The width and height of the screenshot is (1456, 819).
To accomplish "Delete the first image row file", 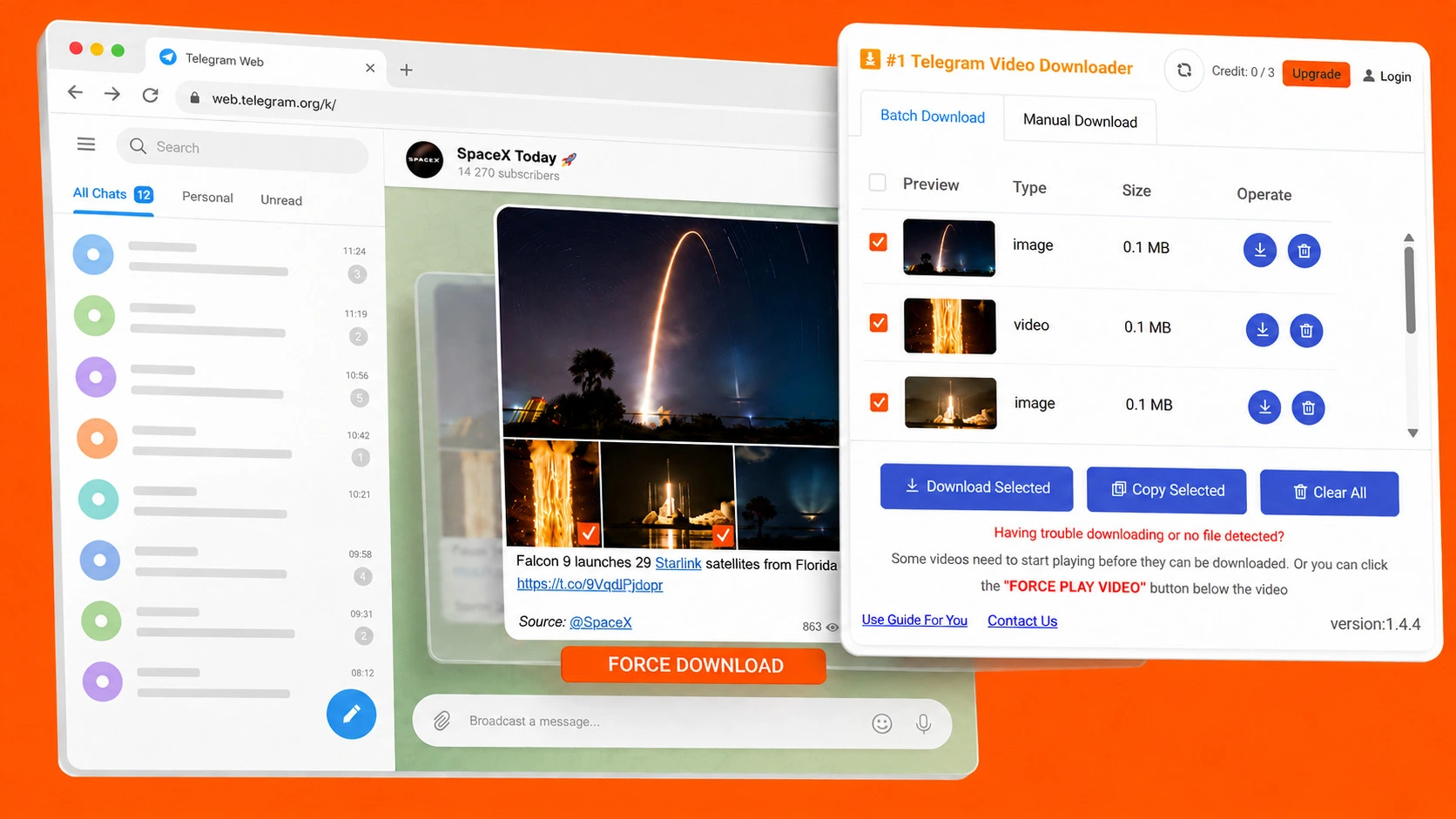I will coord(1304,252).
